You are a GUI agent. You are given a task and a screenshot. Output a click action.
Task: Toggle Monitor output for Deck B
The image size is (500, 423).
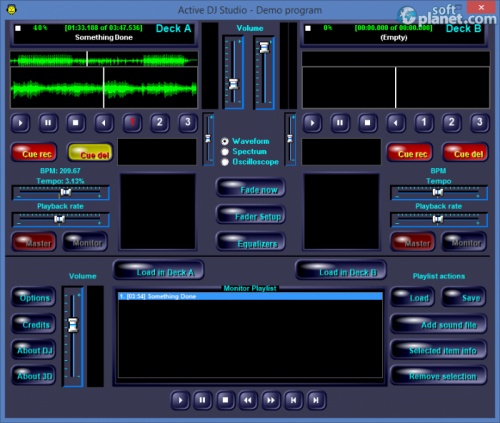pyautogui.click(x=464, y=242)
